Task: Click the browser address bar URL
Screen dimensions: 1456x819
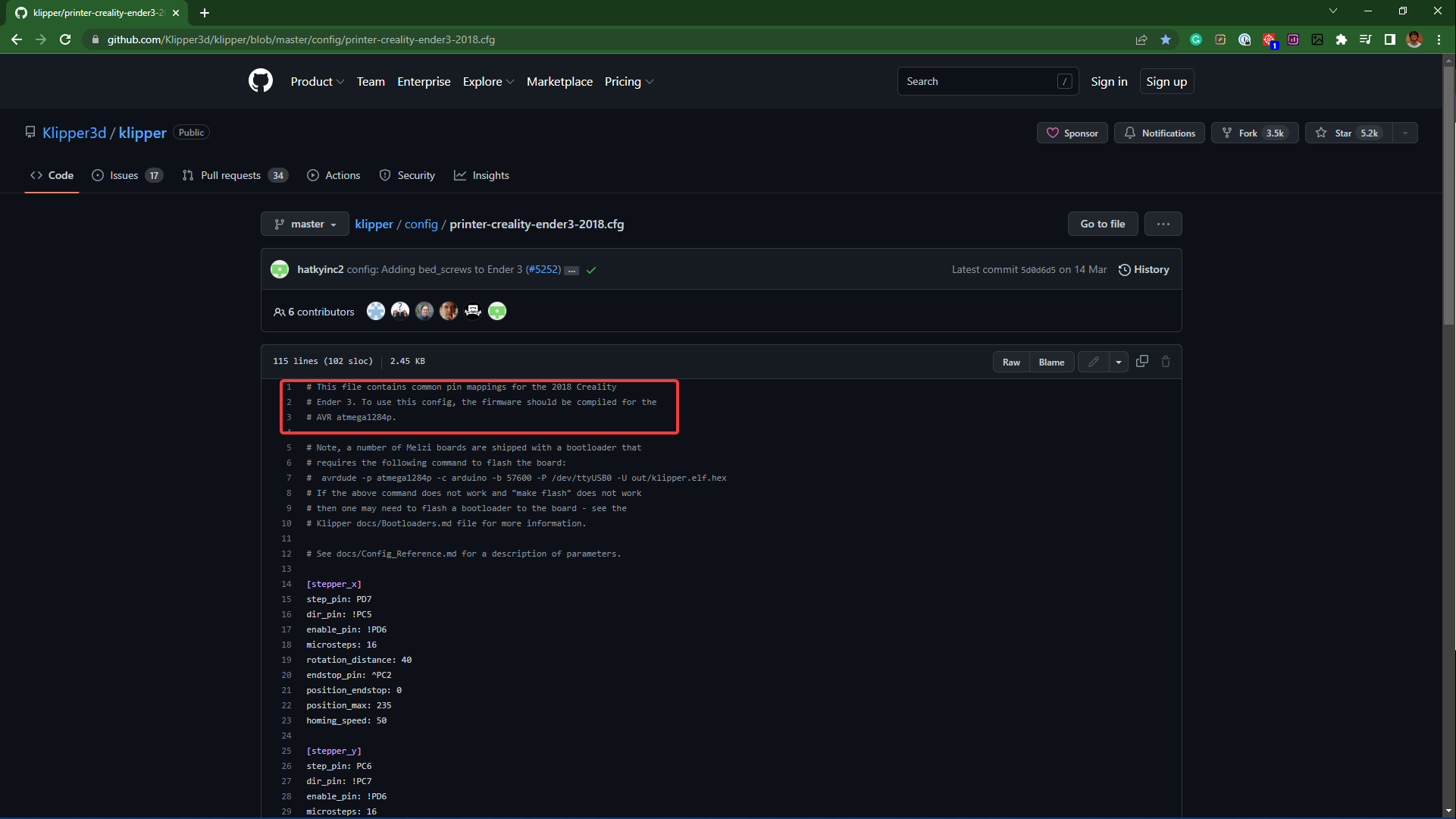Action: tap(301, 39)
